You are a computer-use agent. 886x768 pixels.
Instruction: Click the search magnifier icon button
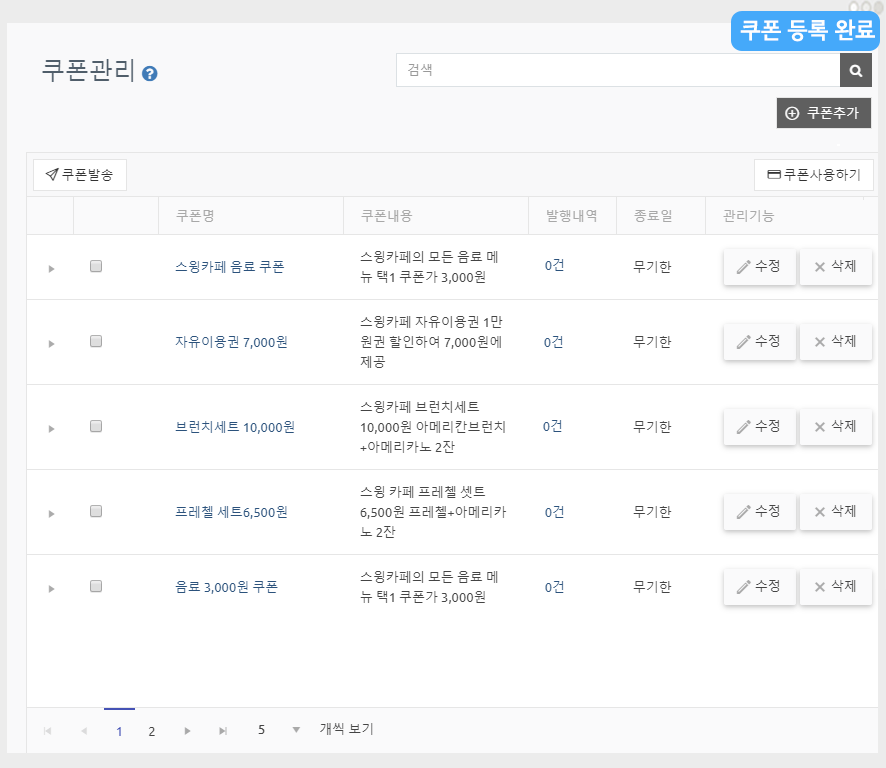[855, 71]
